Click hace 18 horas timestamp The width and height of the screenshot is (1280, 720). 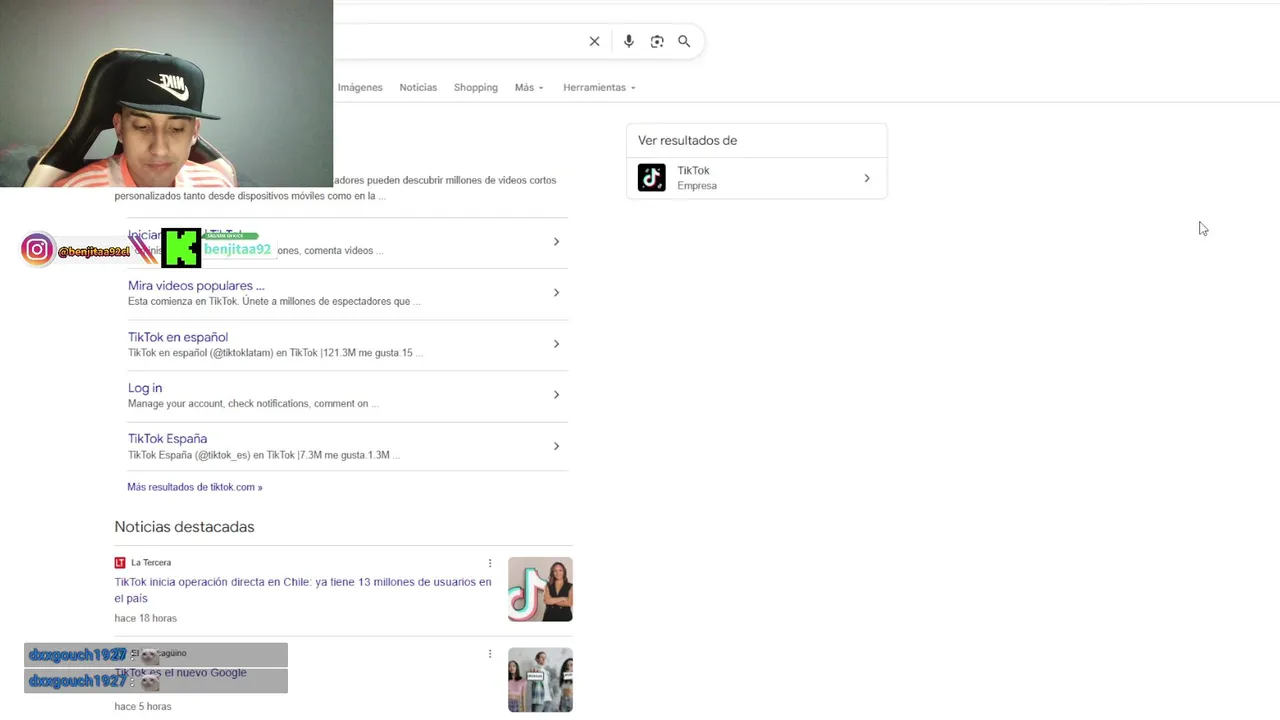click(x=145, y=618)
